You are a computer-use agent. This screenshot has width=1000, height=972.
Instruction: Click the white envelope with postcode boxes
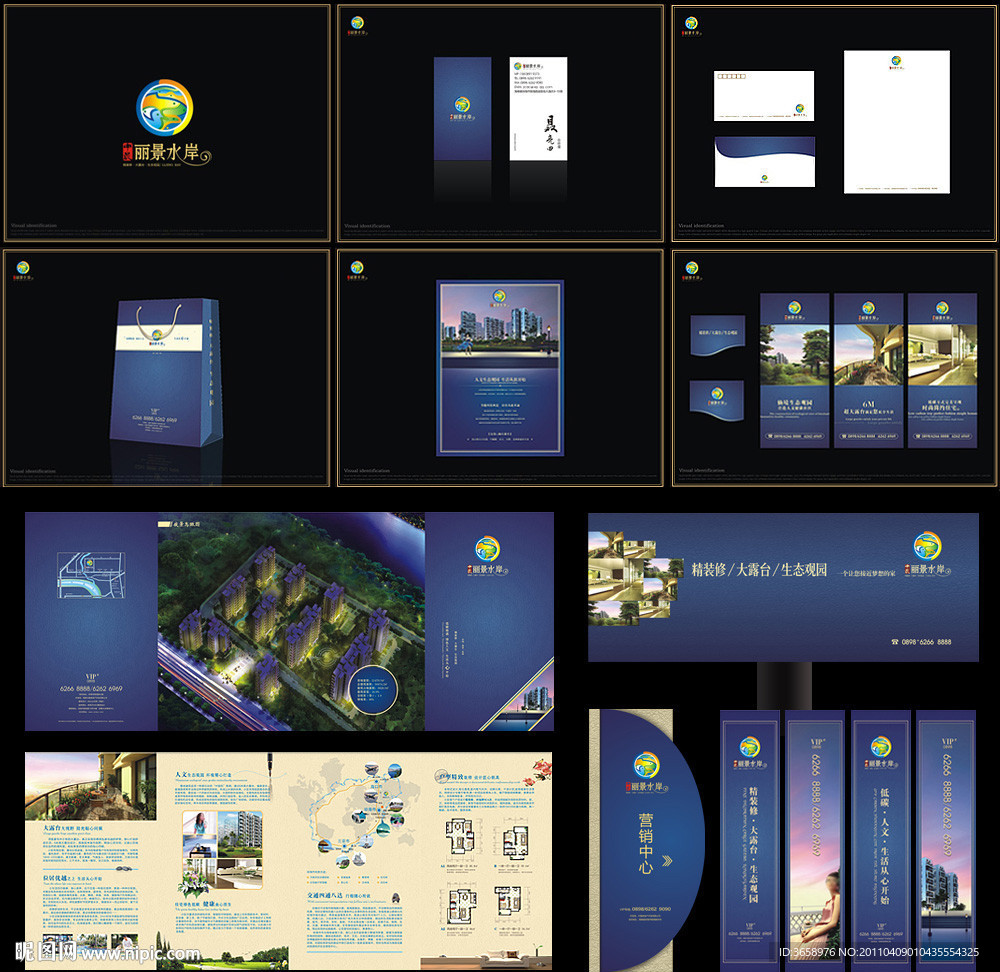pyautogui.click(x=763, y=96)
